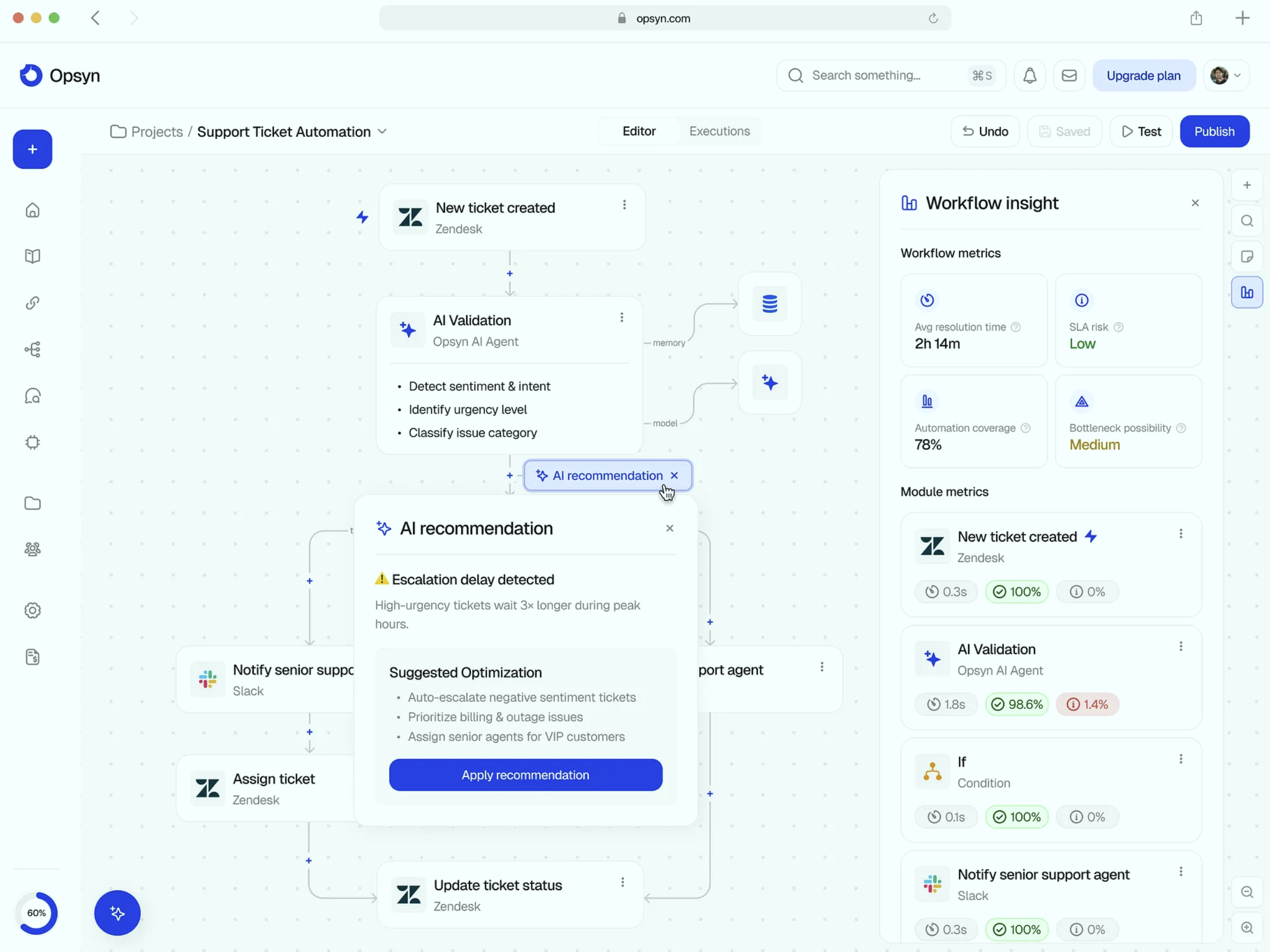Click zoom in at the bottom right
Image resolution: width=1270 pixels, height=952 pixels.
click(1247, 928)
